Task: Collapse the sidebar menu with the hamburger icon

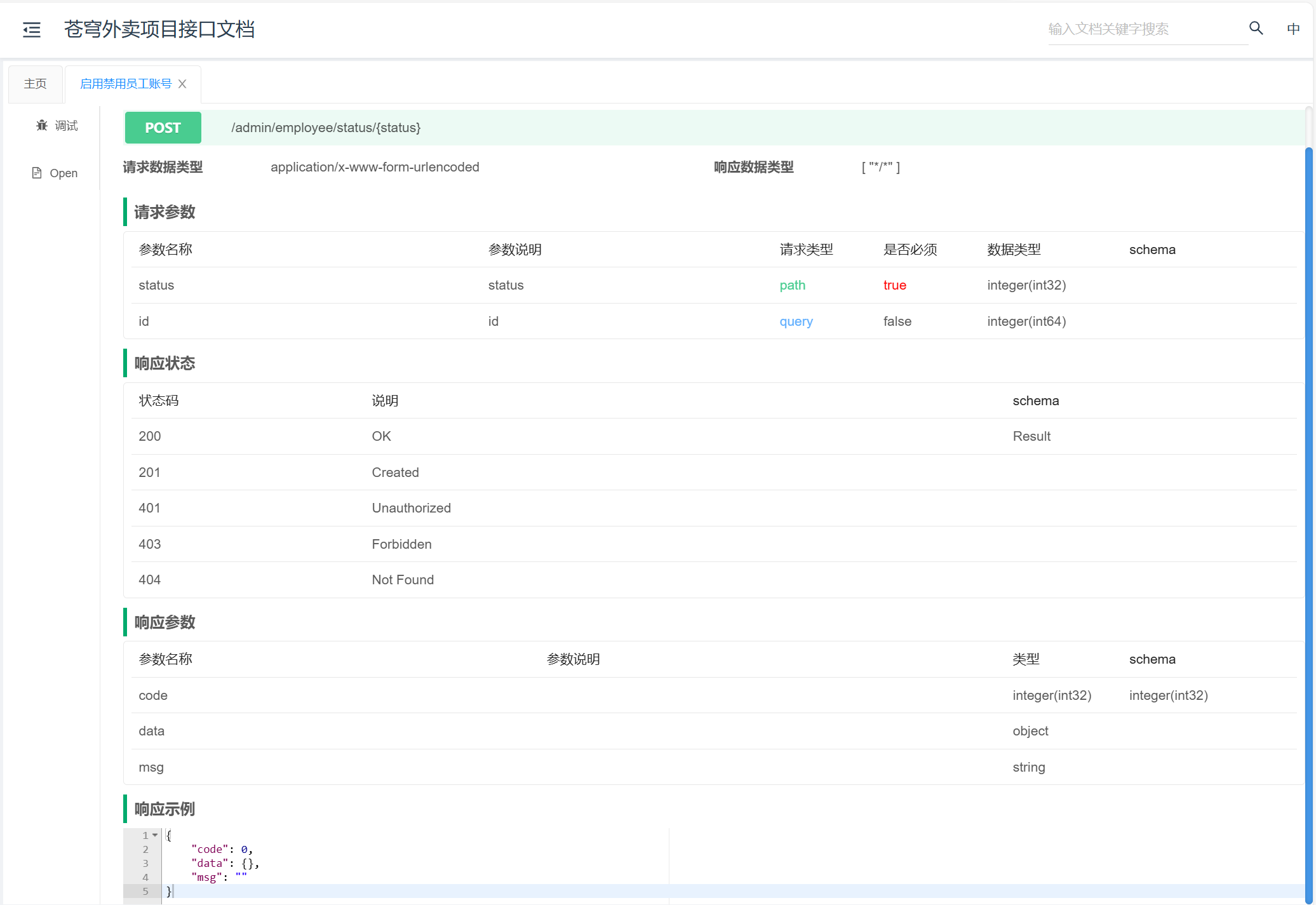Action: pos(32,29)
